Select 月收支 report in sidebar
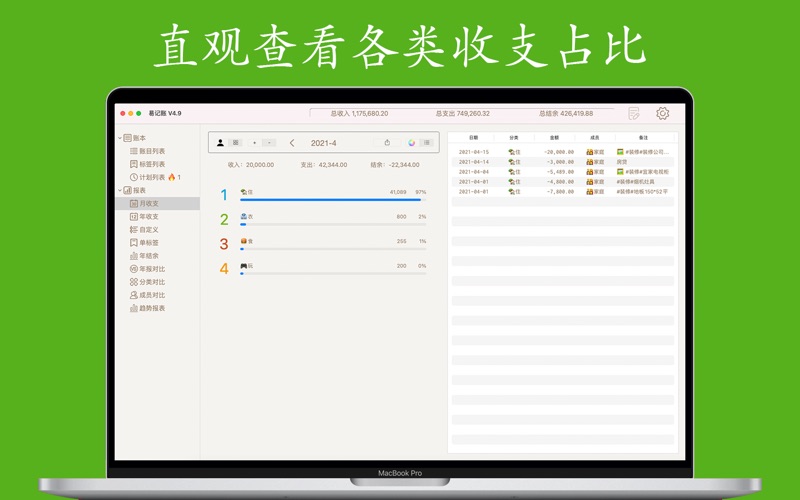The image size is (800, 500). [x=157, y=204]
